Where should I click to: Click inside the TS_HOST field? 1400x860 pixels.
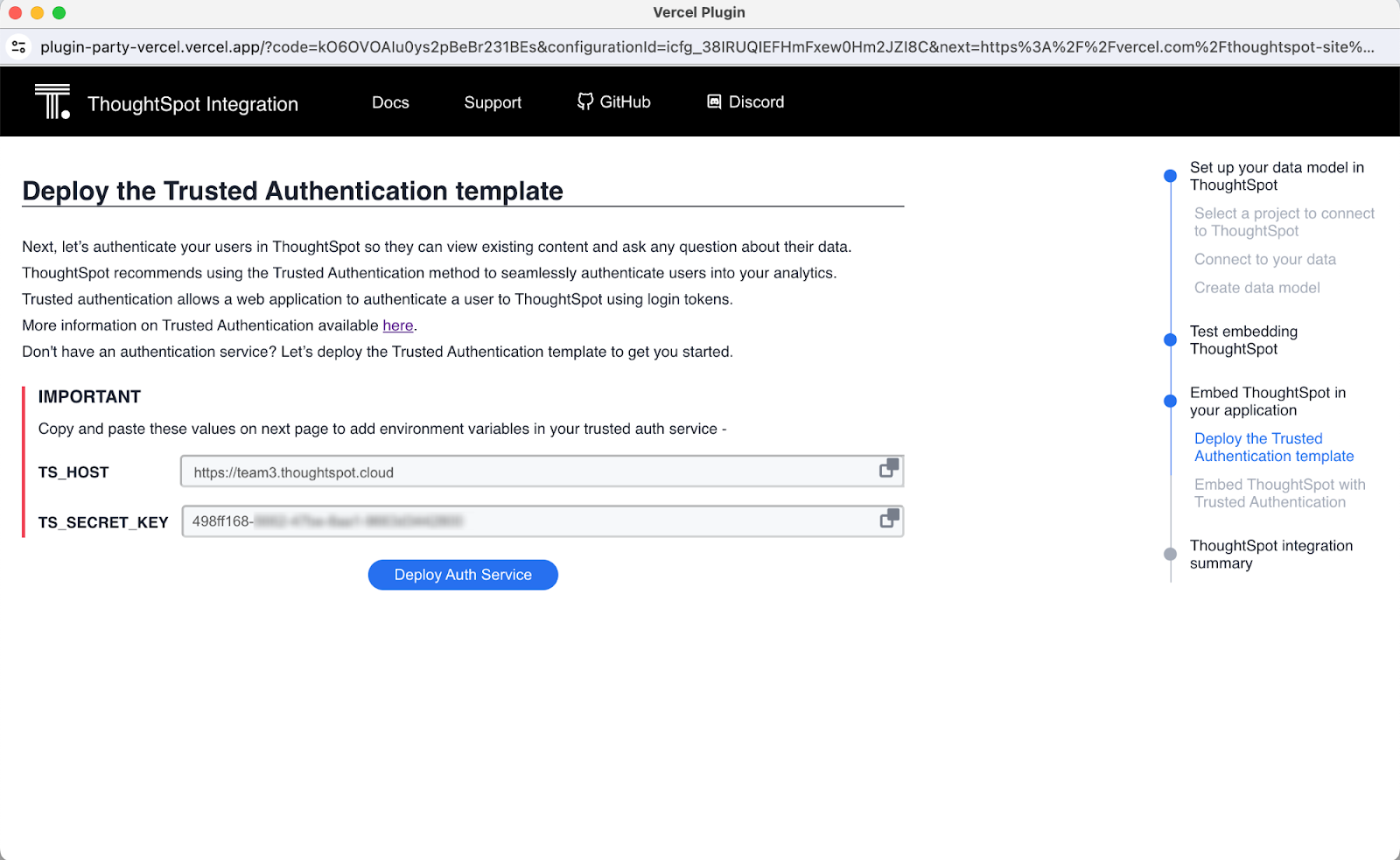pos(525,472)
